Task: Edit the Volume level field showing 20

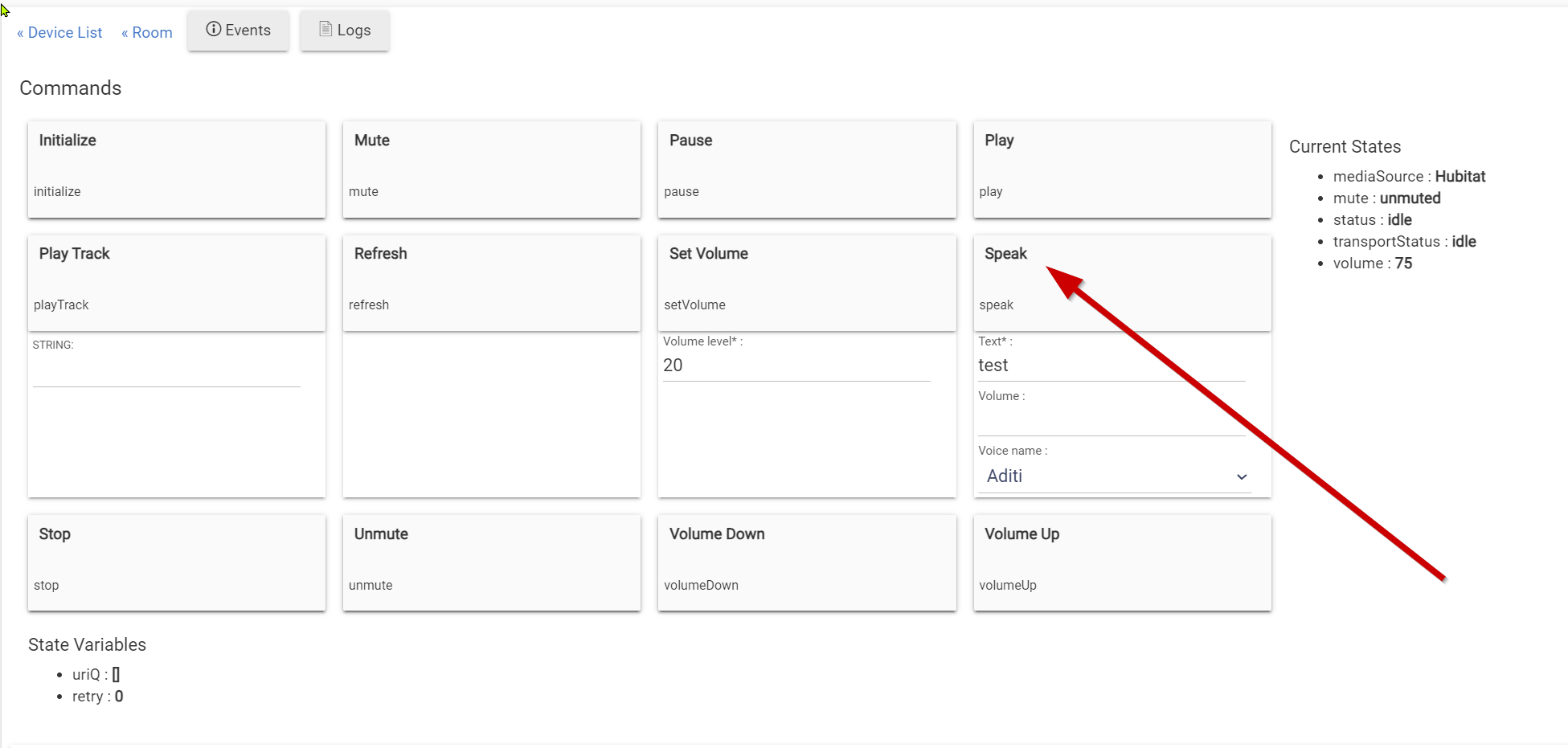Action: [x=796, y=366]
